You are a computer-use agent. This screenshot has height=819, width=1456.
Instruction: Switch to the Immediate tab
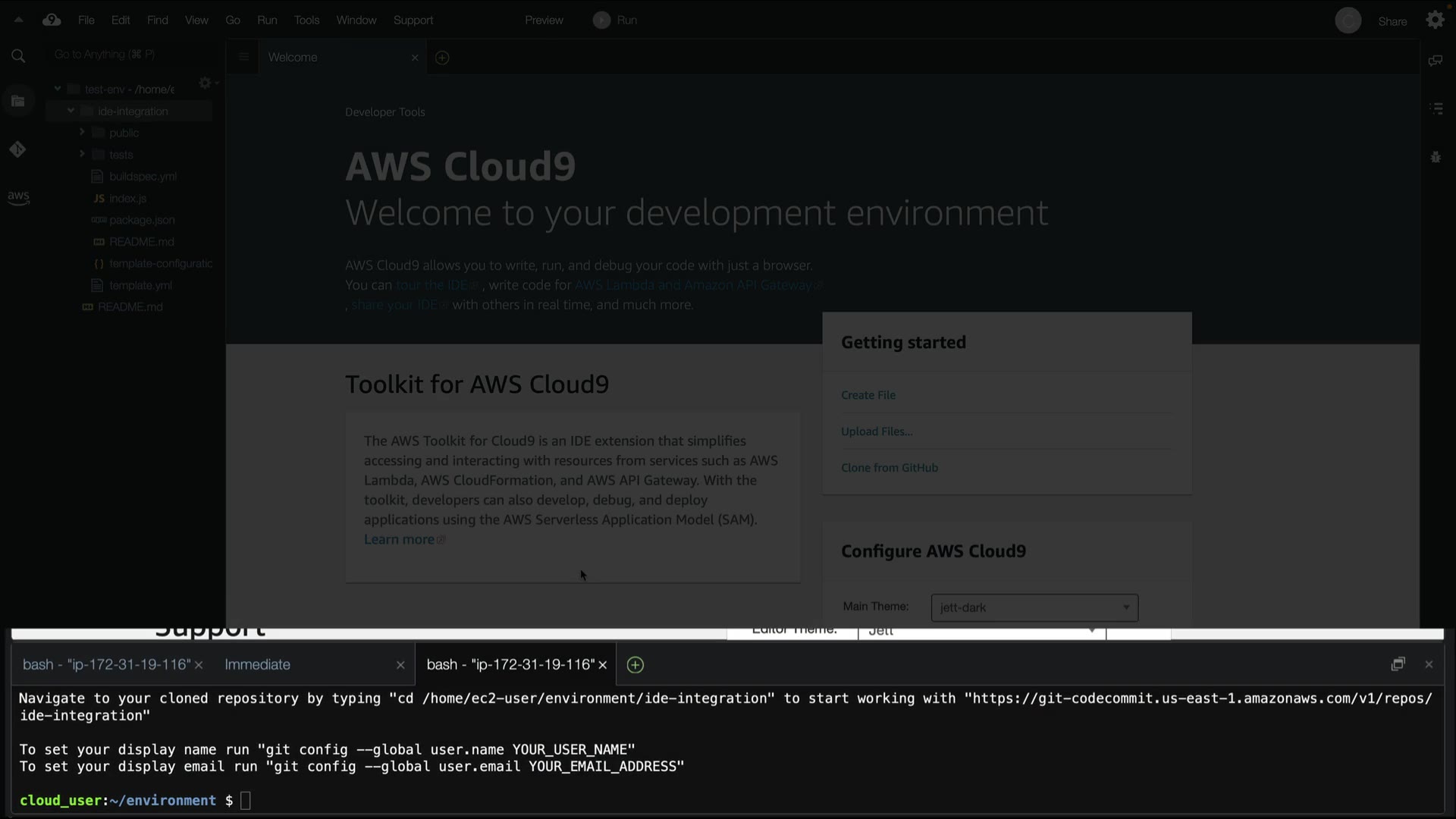click(258, 665)
